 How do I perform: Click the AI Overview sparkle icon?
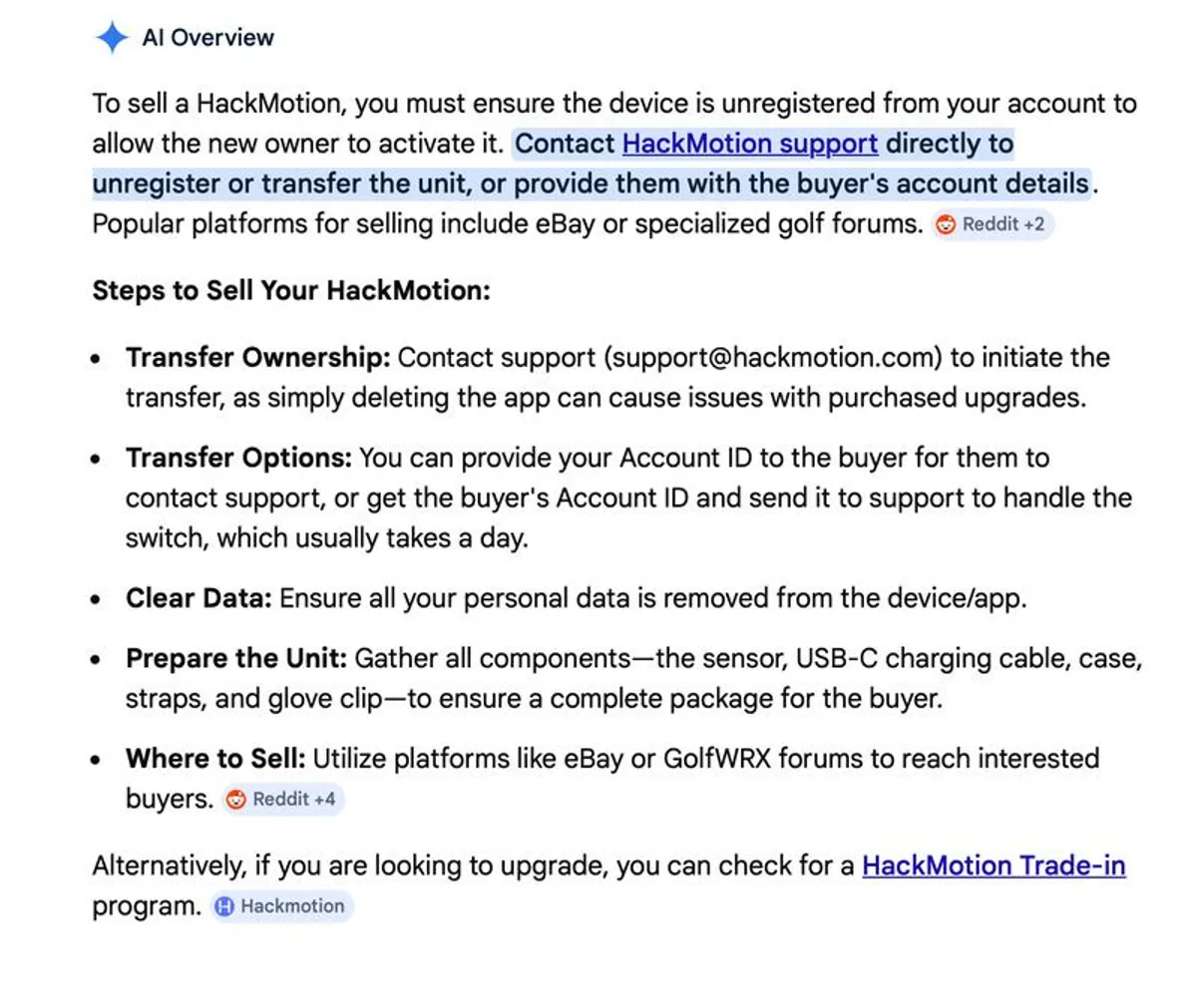112,38
